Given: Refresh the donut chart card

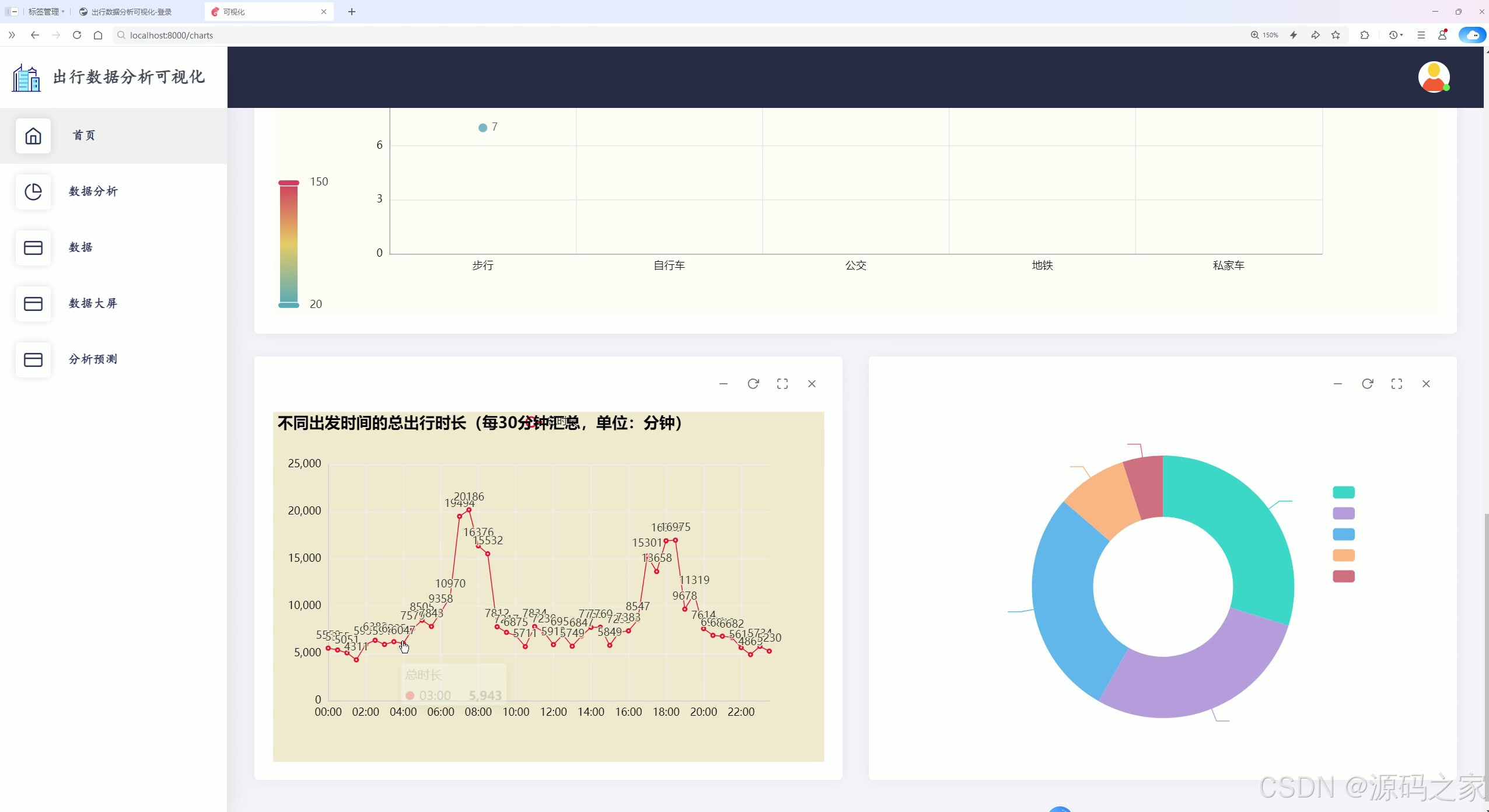Looking at the screenshot, I should point(1367,384).
